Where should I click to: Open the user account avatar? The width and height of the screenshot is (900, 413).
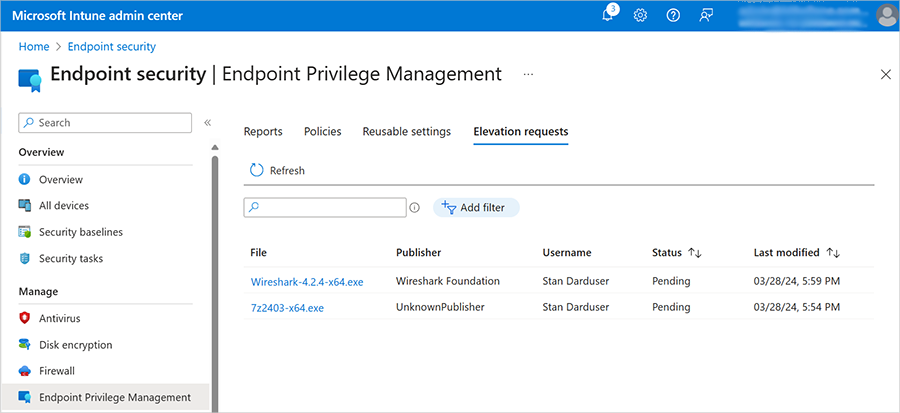point(888,15)
